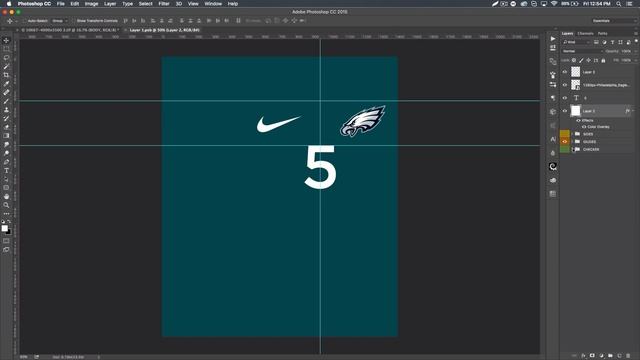Toggle visibility of the GUIDES group

point(565,142)
